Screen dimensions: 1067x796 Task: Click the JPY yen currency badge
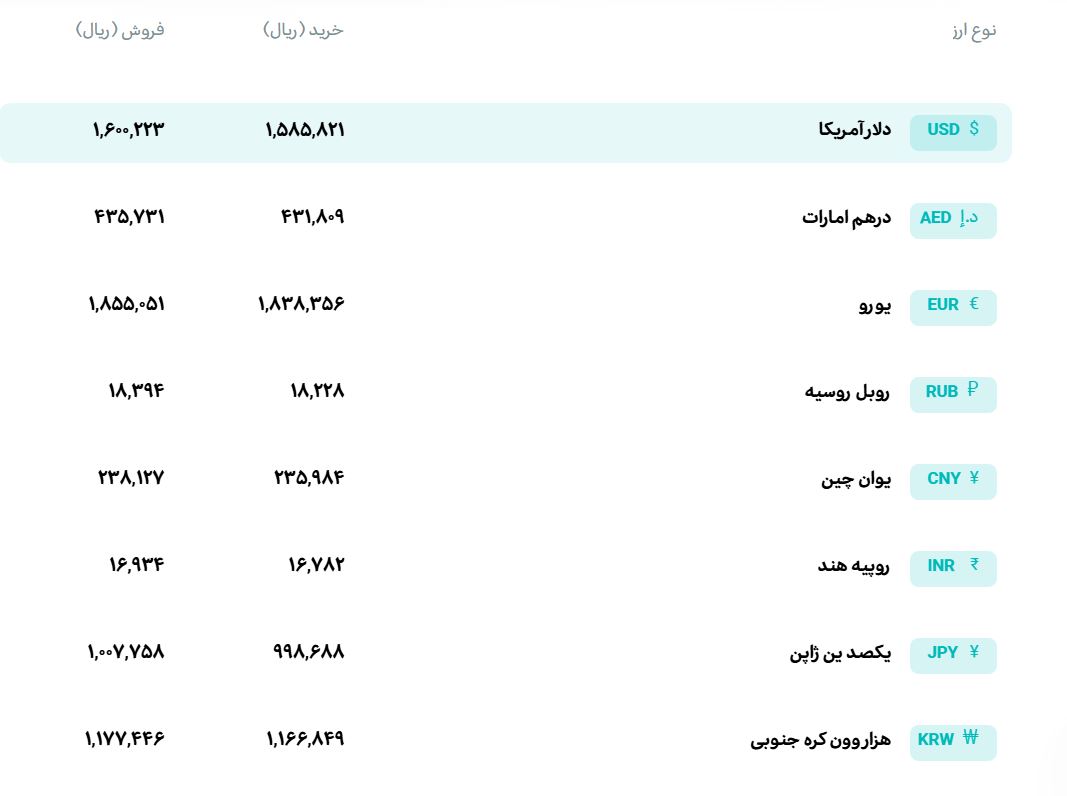(x=953, y=655)
